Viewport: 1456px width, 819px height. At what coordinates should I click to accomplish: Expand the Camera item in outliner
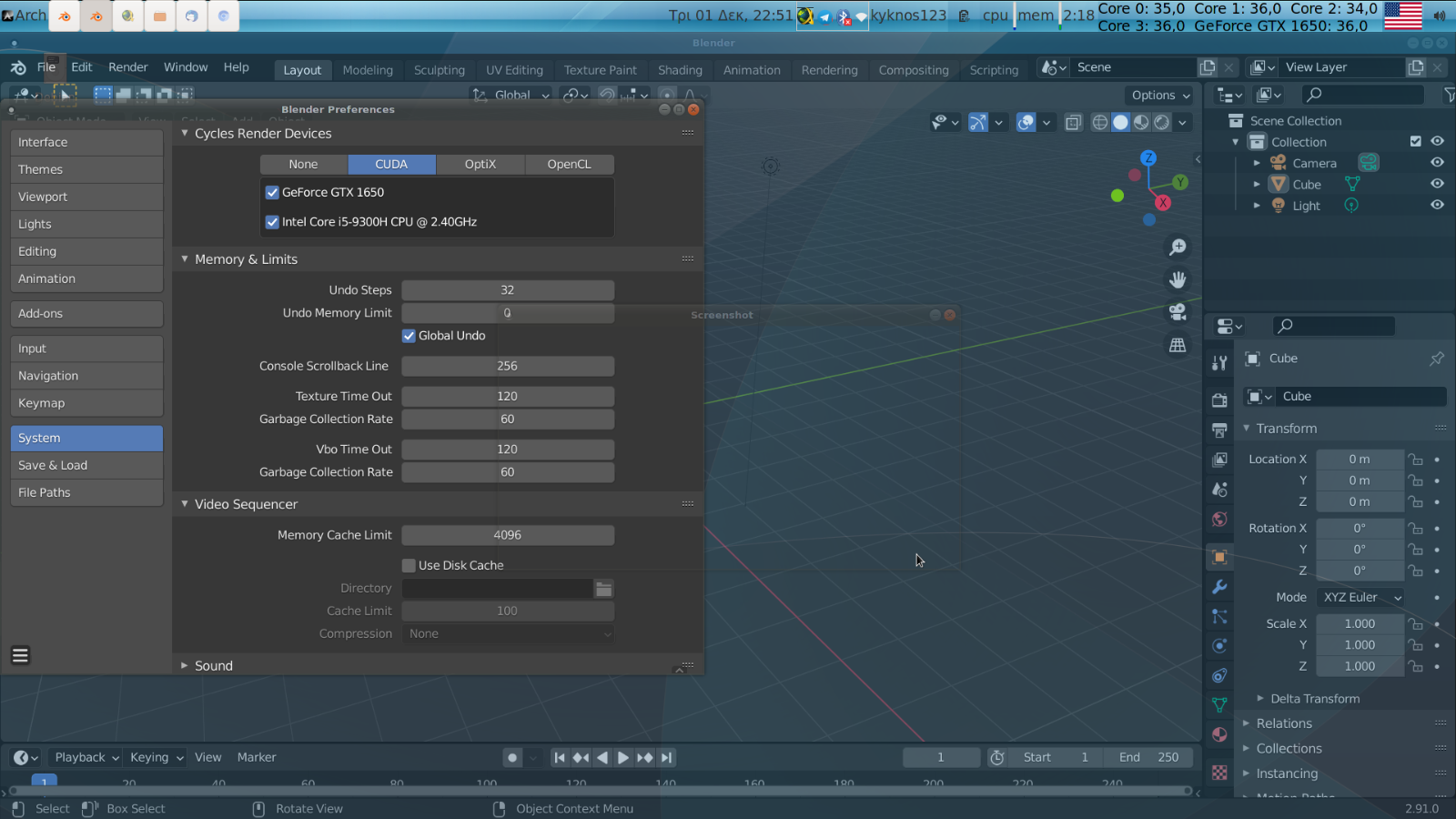(1257, 163)
